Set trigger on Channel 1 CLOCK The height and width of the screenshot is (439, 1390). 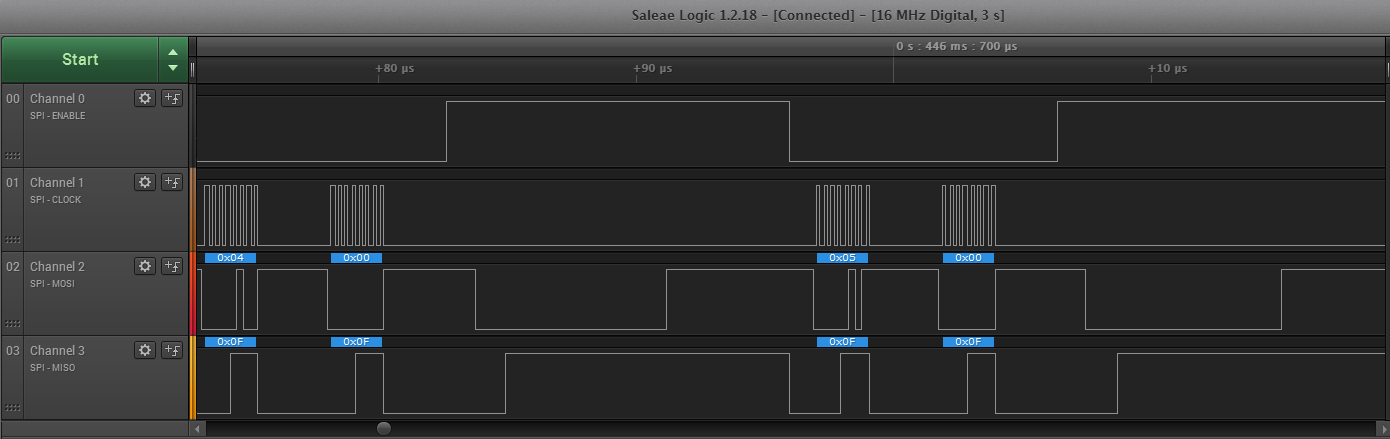[172, 182]
